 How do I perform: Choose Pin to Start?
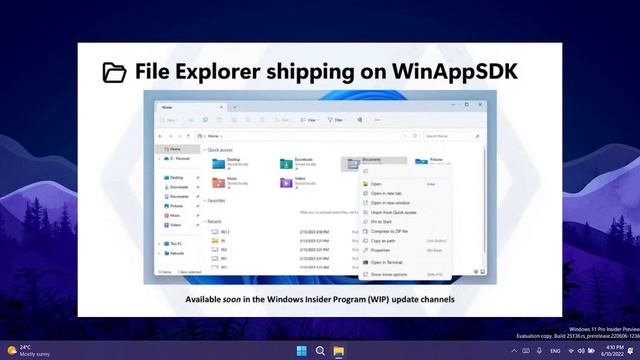tap(404, 222)
